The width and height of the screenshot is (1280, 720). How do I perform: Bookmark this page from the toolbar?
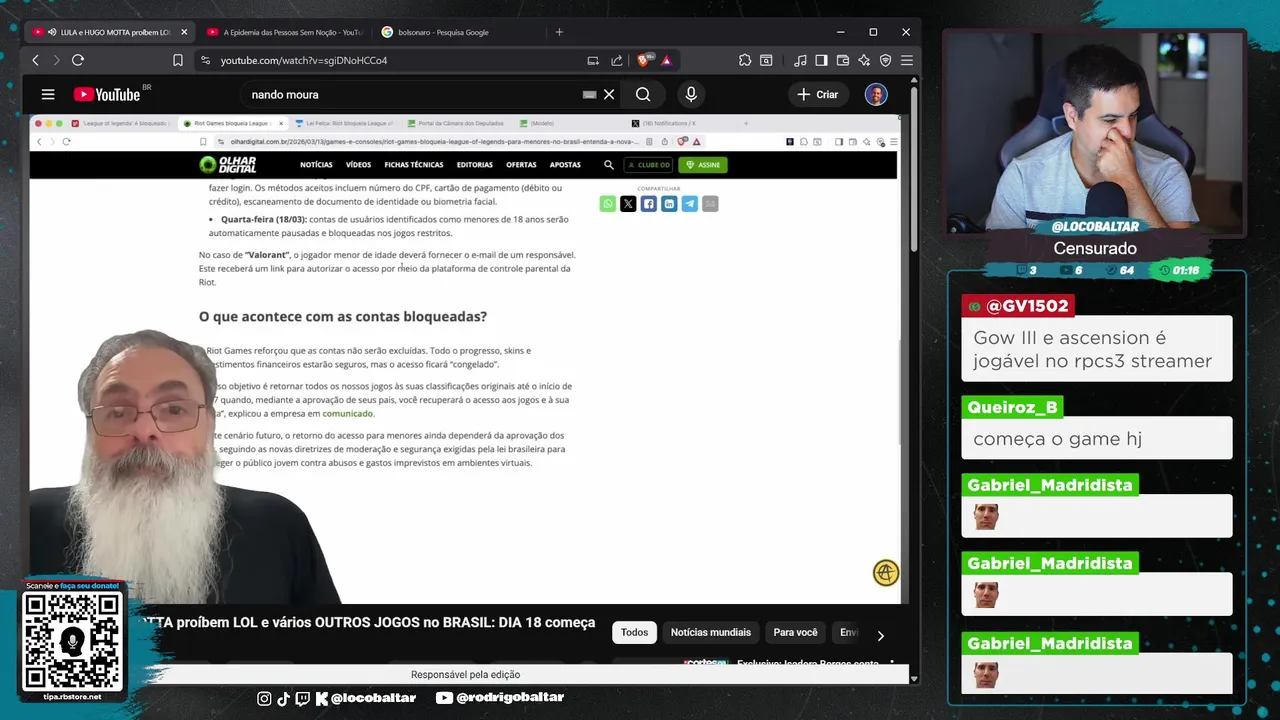click(x=178, y=60)
